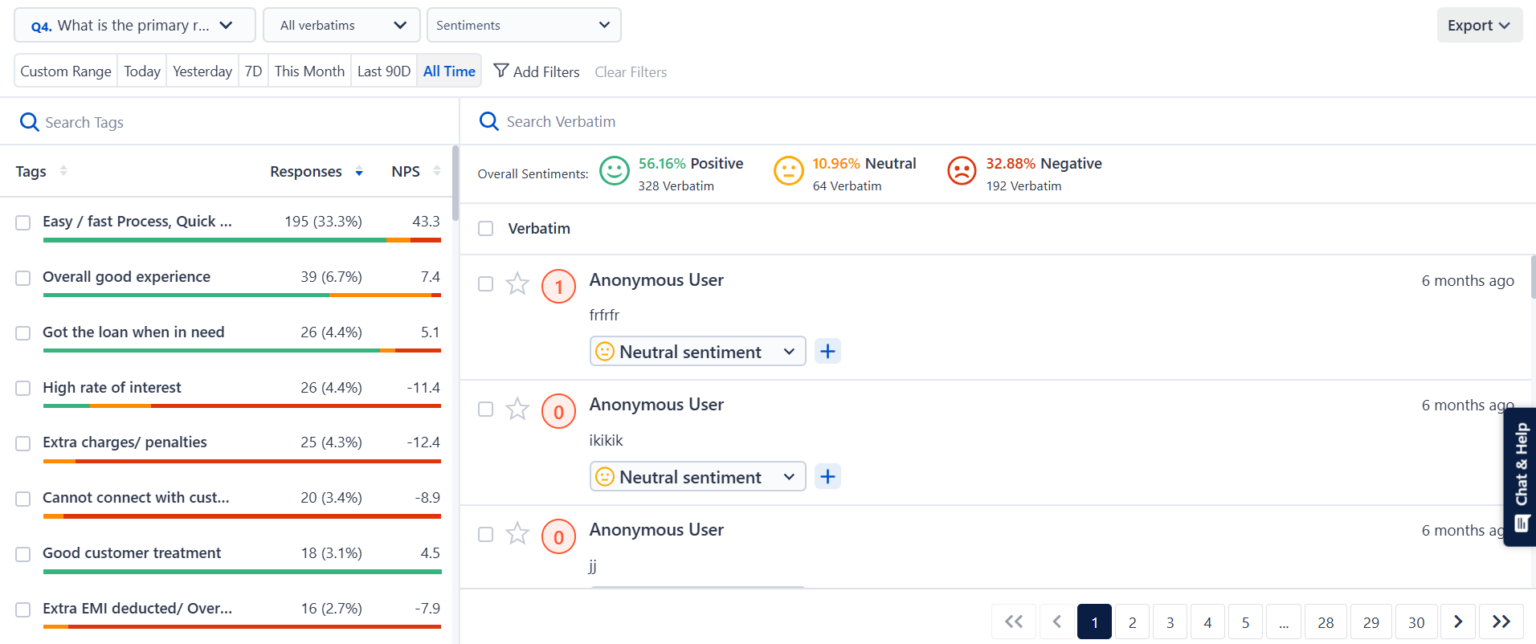Click the sentiment bar under High rate of interest
Screen dimensions: 1536x644
coord(242,407)
